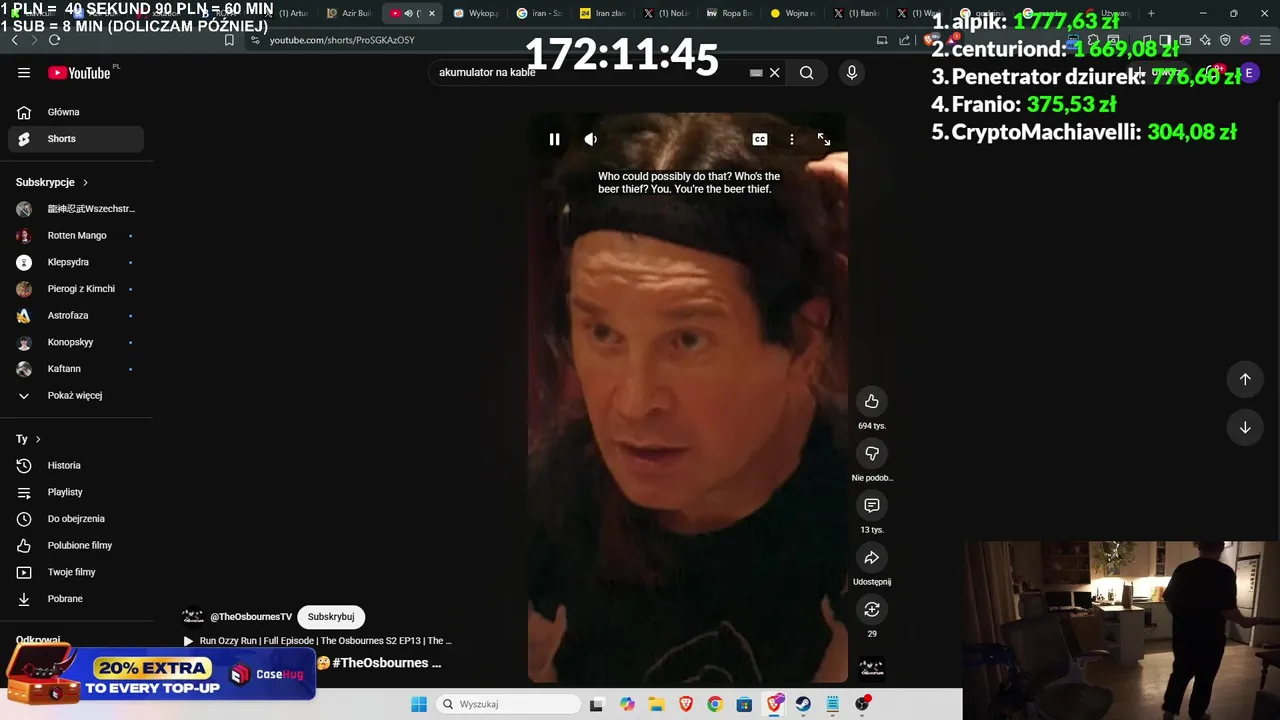Click the browser address bar URL
The width and height of the screenshot is (1280, 720).
[x=342, y=40]
